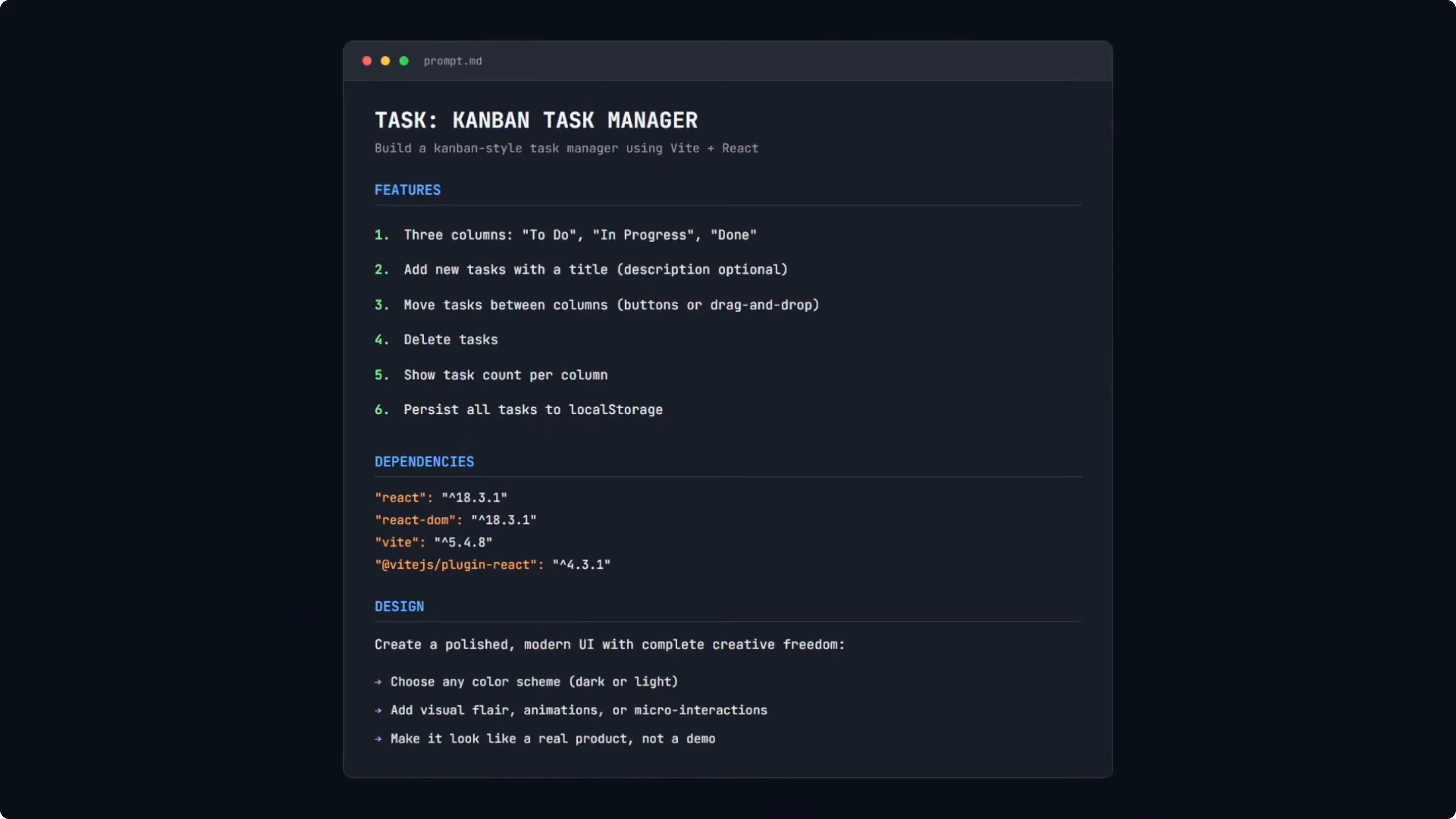This screenshot has height=819, width=1456.
Task: Click the green maximize dot
Action: [x=404, y=61]
